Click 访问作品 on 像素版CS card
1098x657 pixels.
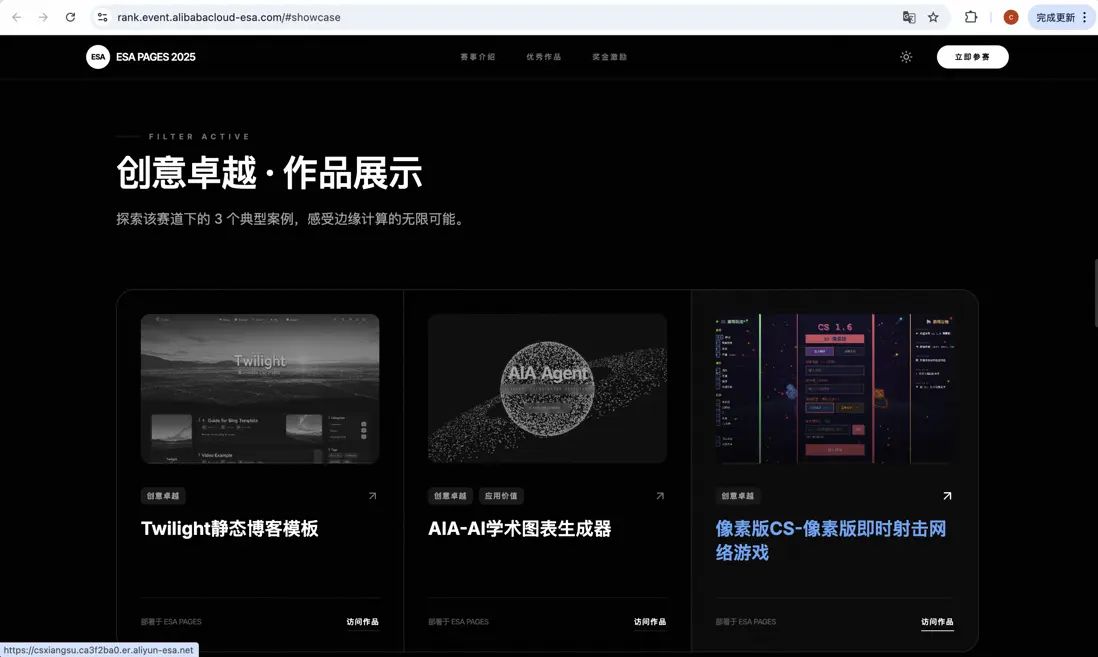pyautogui.click(x=937, y=622)
